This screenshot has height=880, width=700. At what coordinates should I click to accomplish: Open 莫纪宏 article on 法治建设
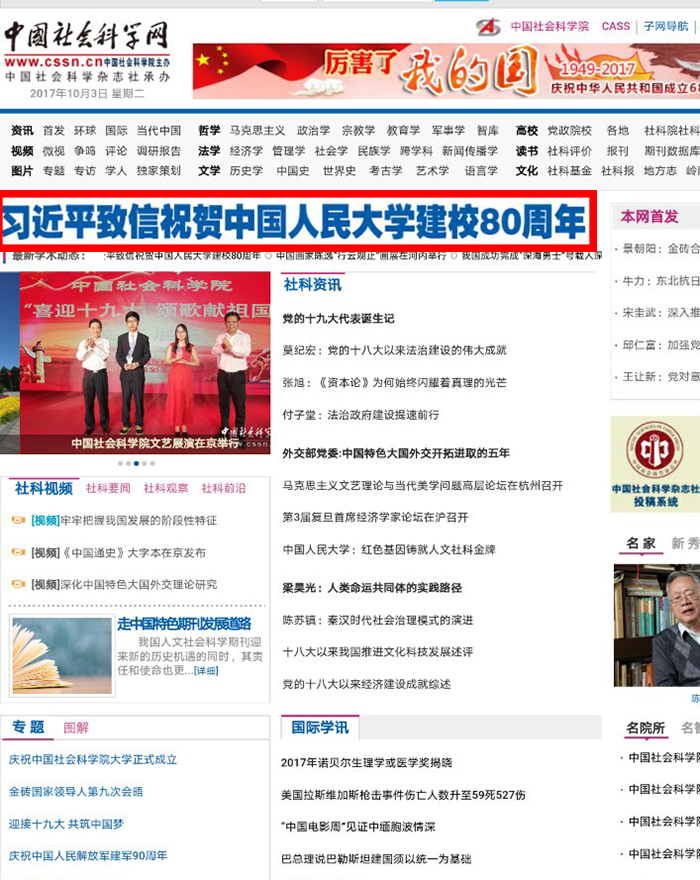tap(395, 350)
